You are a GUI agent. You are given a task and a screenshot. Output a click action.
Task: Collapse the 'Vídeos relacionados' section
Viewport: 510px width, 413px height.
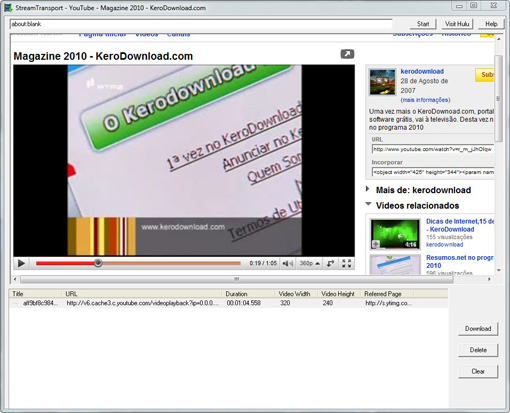point(368,204)
